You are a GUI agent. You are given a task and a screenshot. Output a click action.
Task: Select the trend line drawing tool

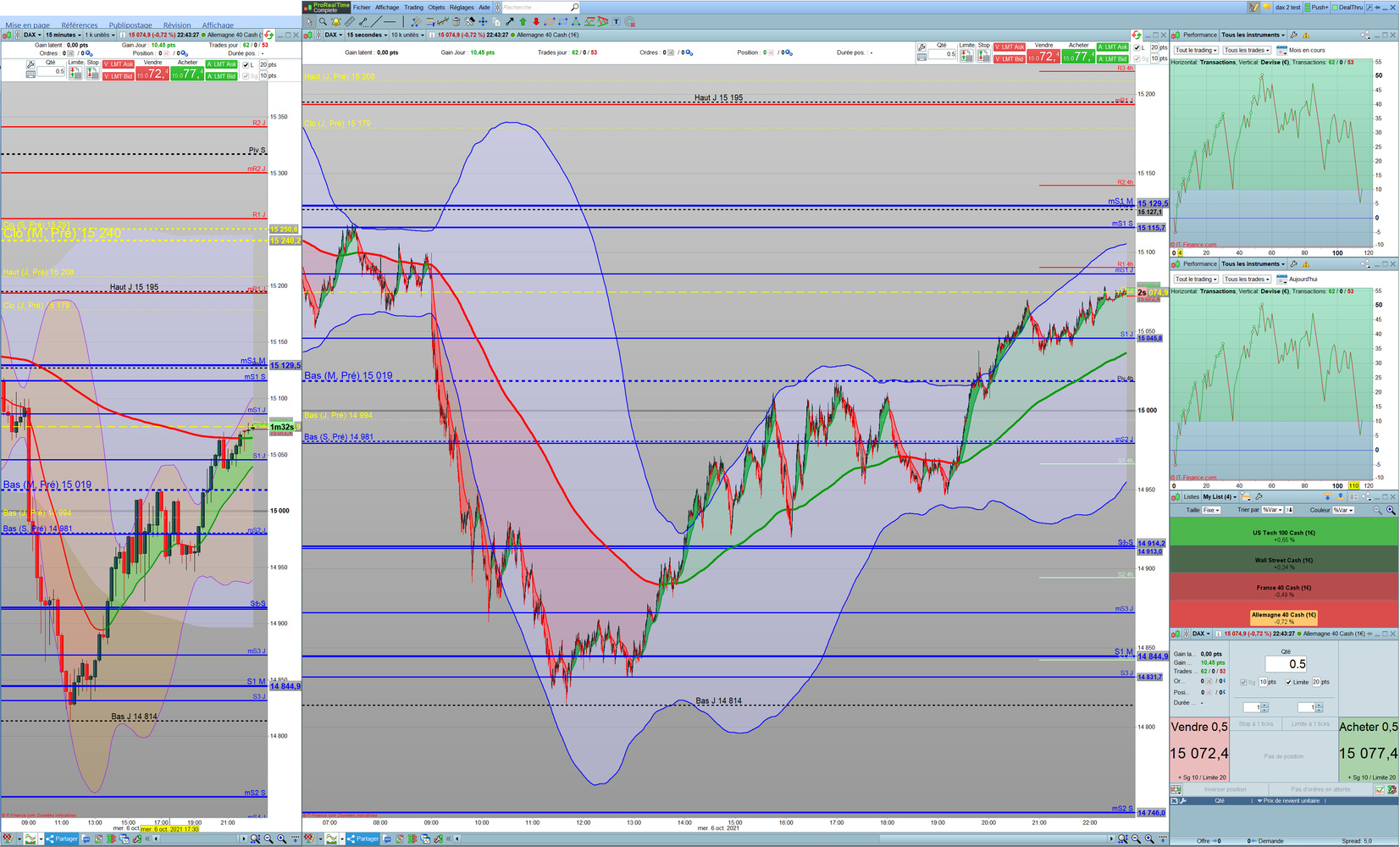[376, 22]
